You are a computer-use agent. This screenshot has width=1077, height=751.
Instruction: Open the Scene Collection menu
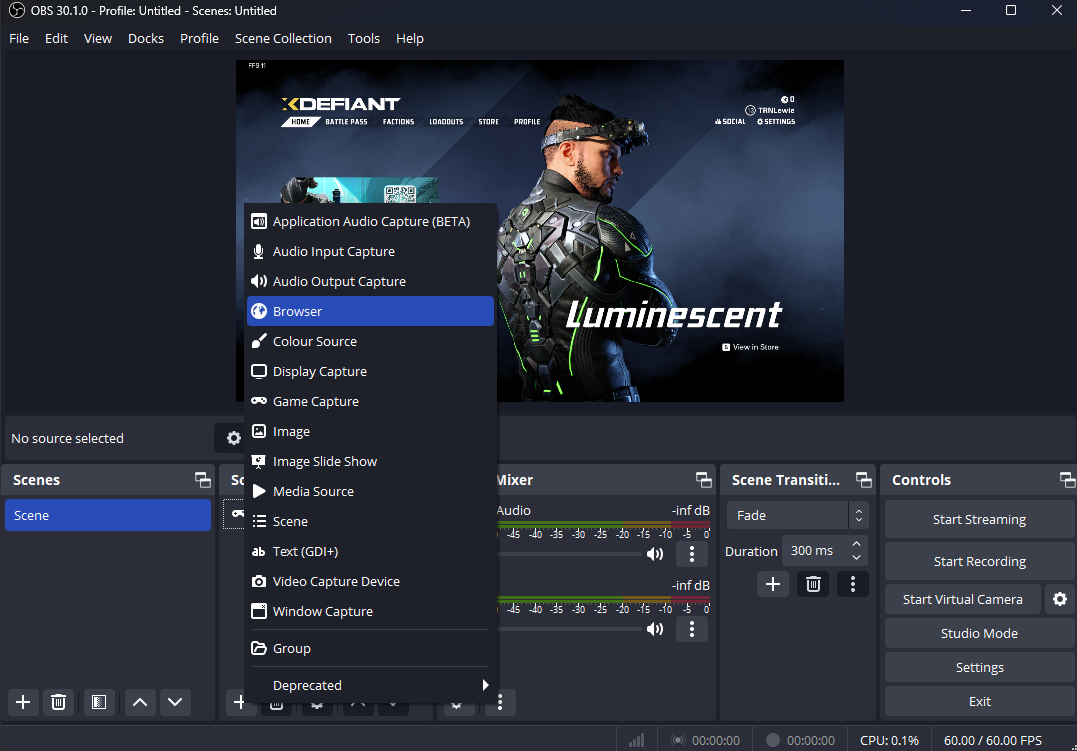tap(283, 38)
